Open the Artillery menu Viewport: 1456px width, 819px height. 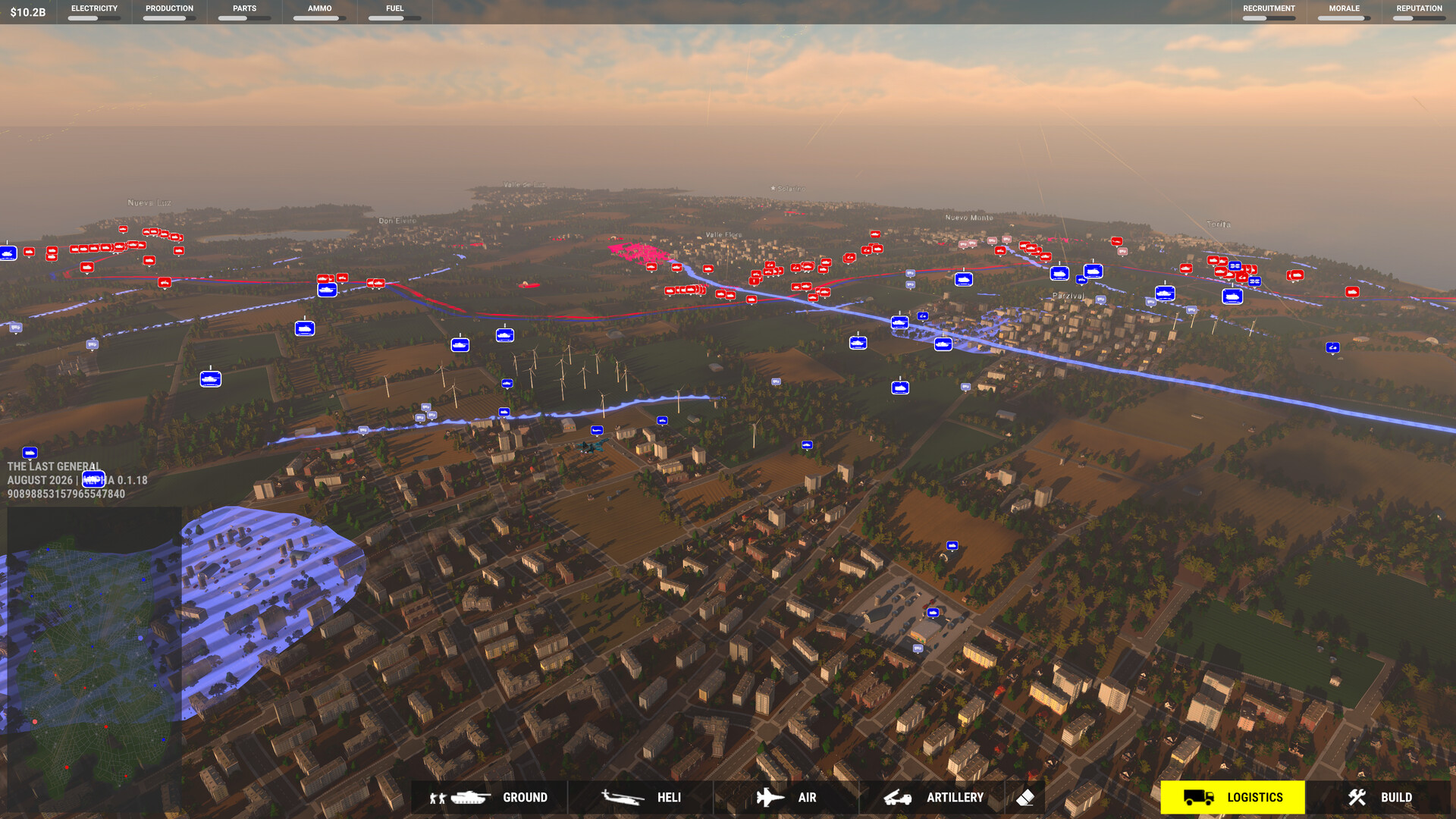pyautogui.click(x=932, y=797)
